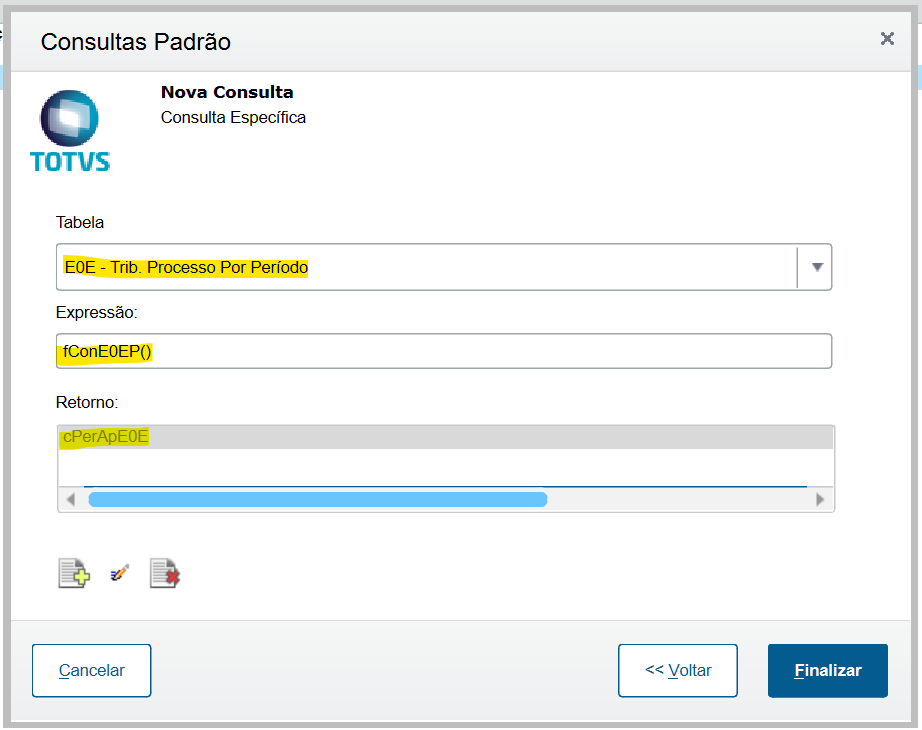Click the delete return item icon
Viewport: 922px width, 730px height.
click(x=164, y=574)
